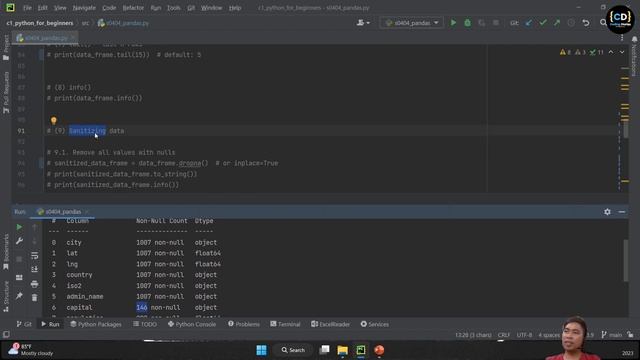Screen dimensions: 640x360
Task: Click CRLF line separator in status bar
Action: 504,335
